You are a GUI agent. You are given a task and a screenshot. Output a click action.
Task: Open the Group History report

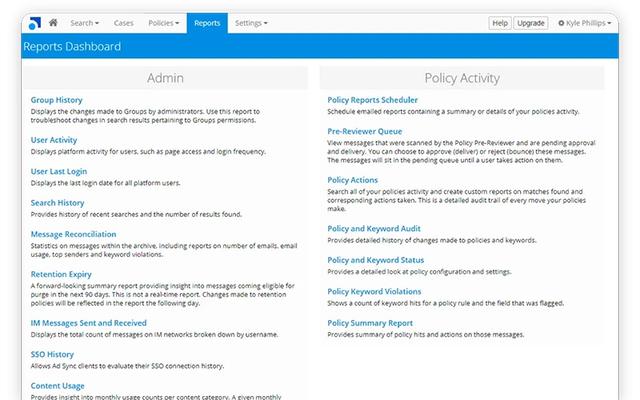click(x=58, y=101)
